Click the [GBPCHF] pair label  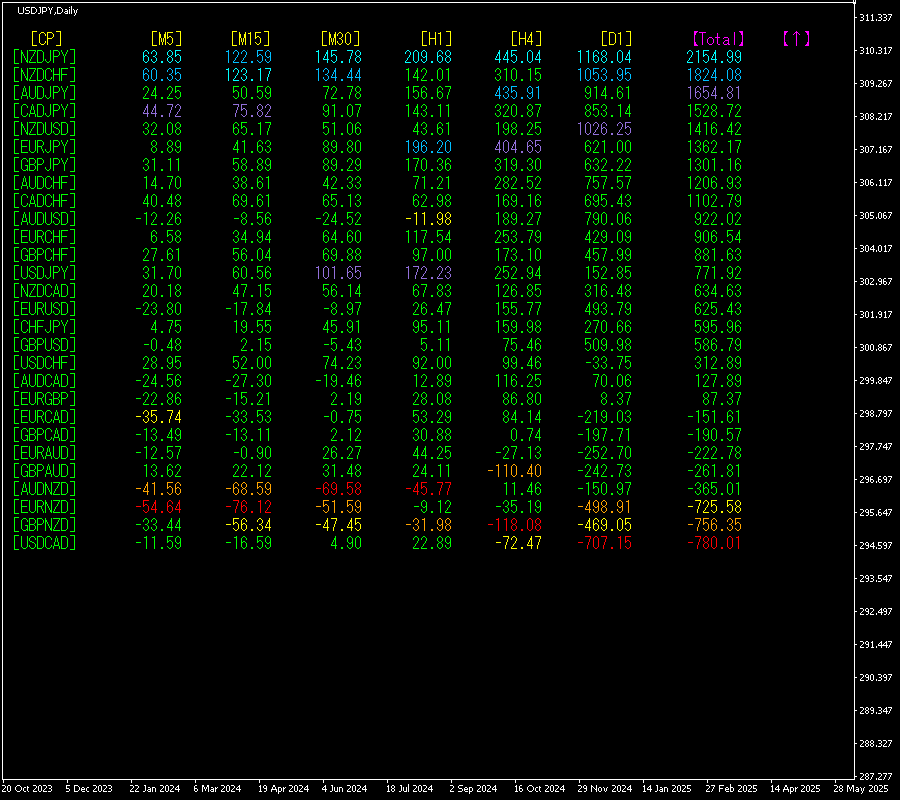pyautogui.click(x=44, y=255)
